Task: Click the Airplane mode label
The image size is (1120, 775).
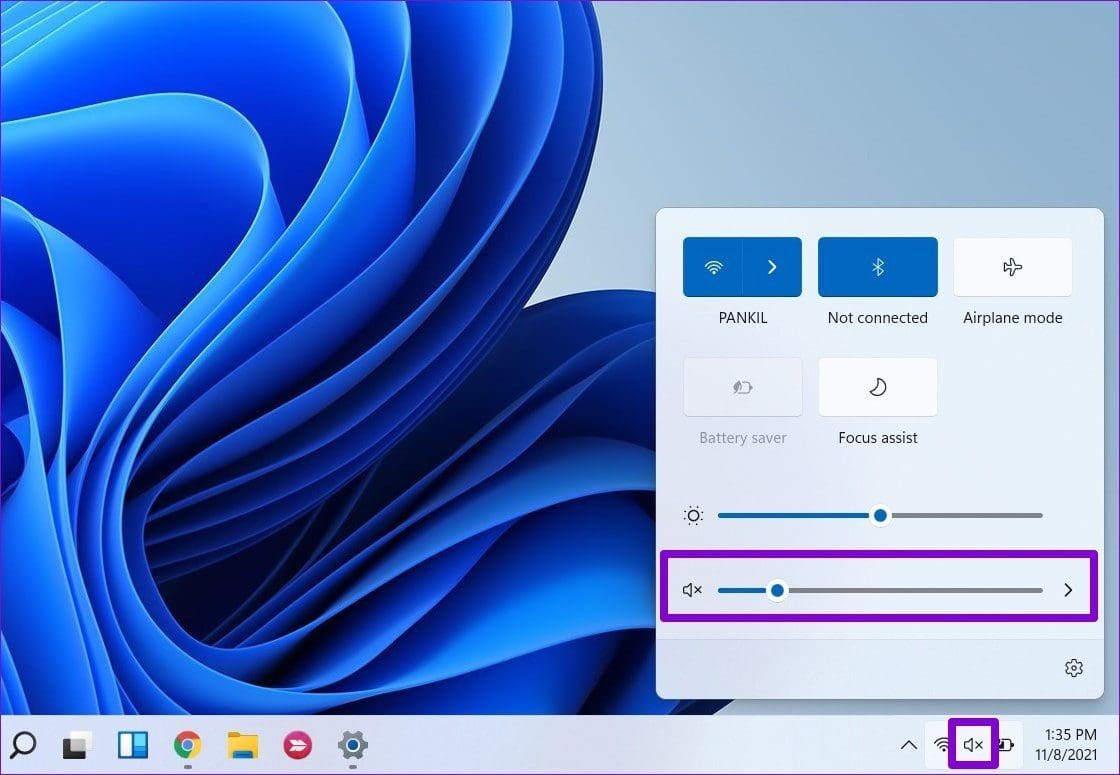Action: pos(1012,318)
